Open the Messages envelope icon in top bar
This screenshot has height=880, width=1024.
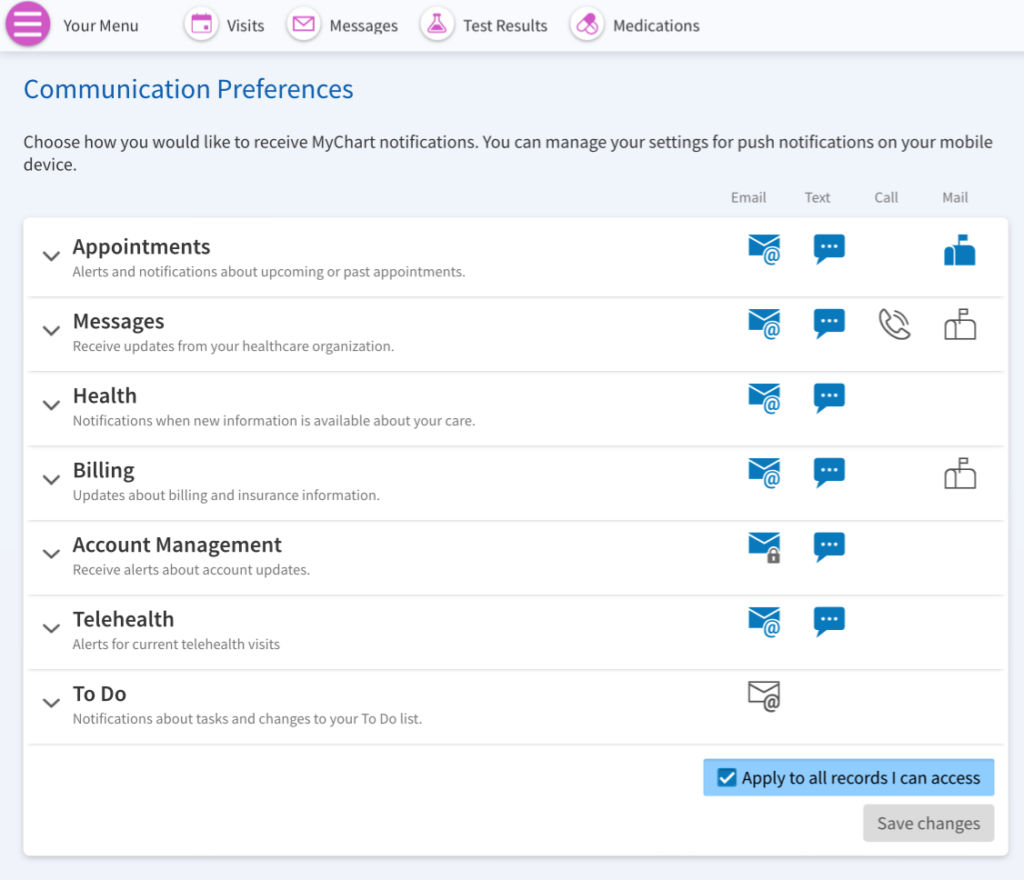coord(304,25)
